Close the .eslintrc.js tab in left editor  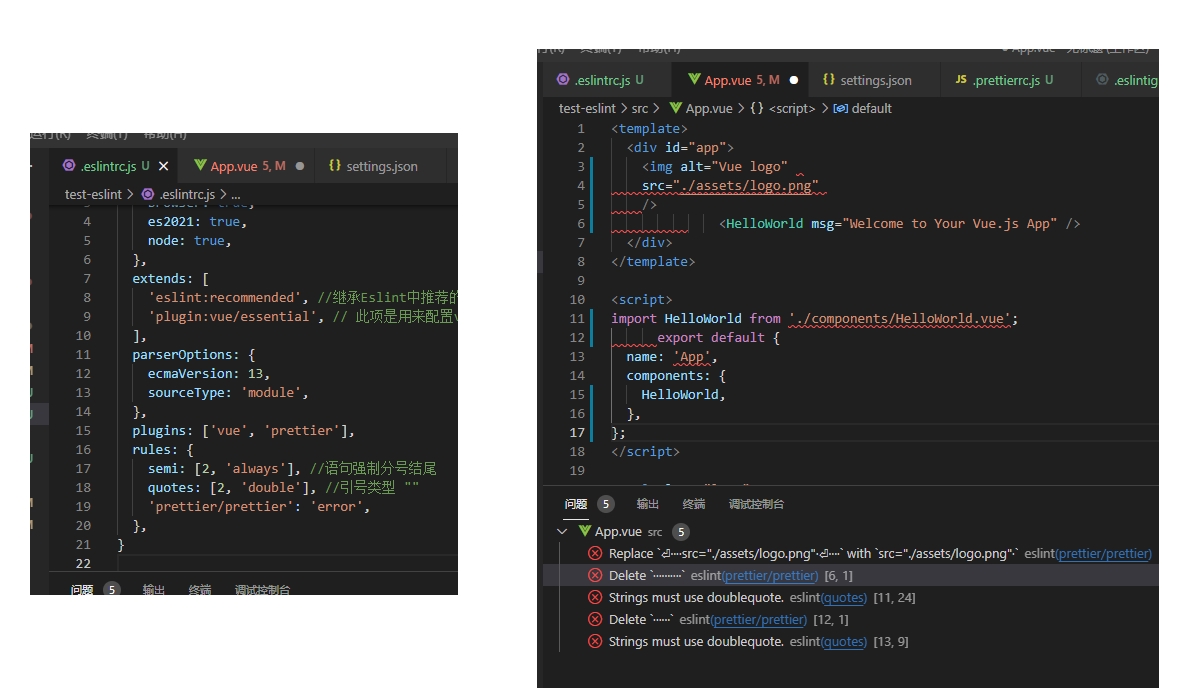coord(164,166)
